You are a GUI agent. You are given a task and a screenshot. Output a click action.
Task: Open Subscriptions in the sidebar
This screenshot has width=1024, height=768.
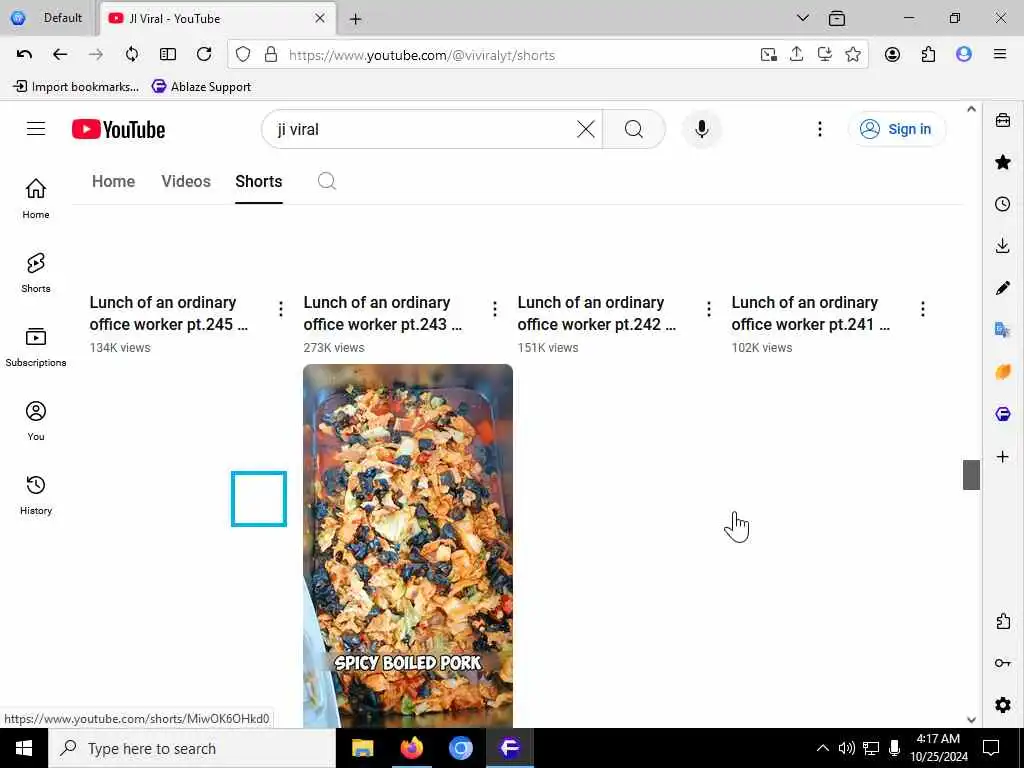pos(36,347)
